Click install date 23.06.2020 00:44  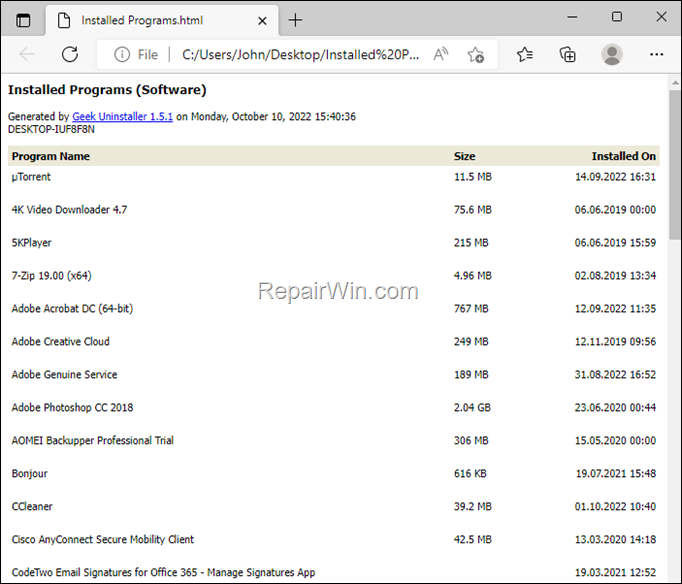point(615,407)
